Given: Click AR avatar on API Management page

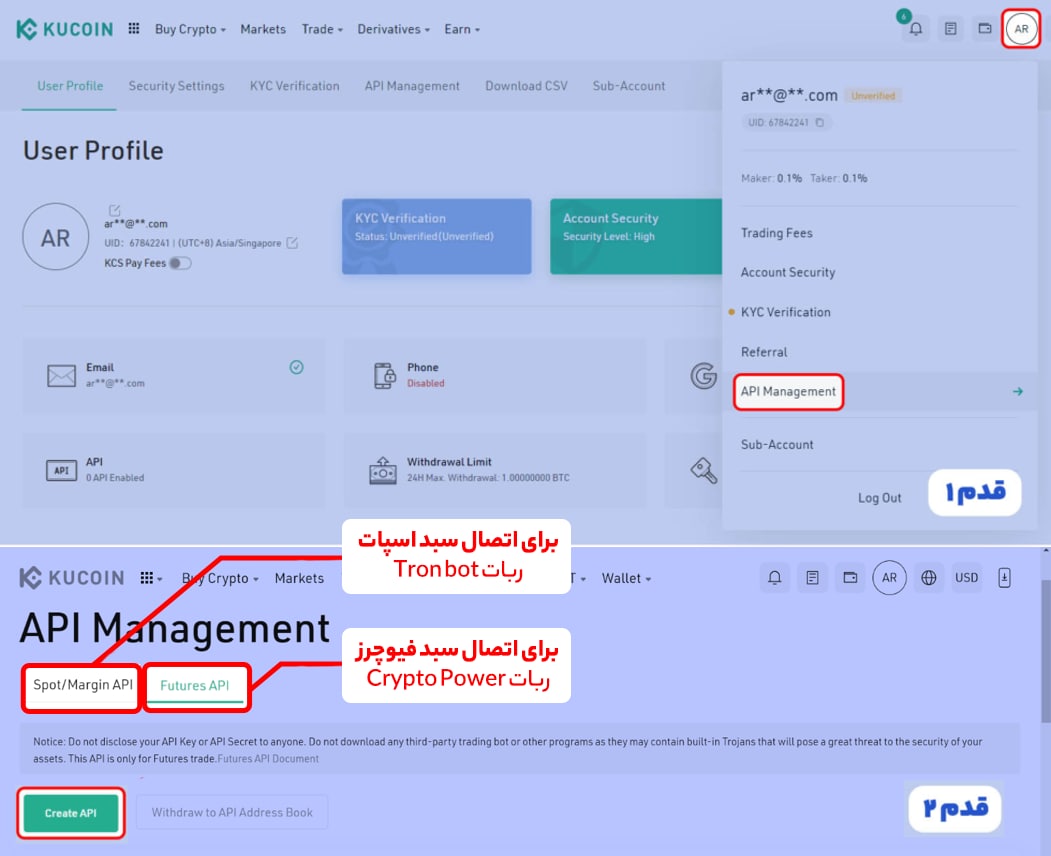Looking at the screenshot, I should click(x=889, y=577).
